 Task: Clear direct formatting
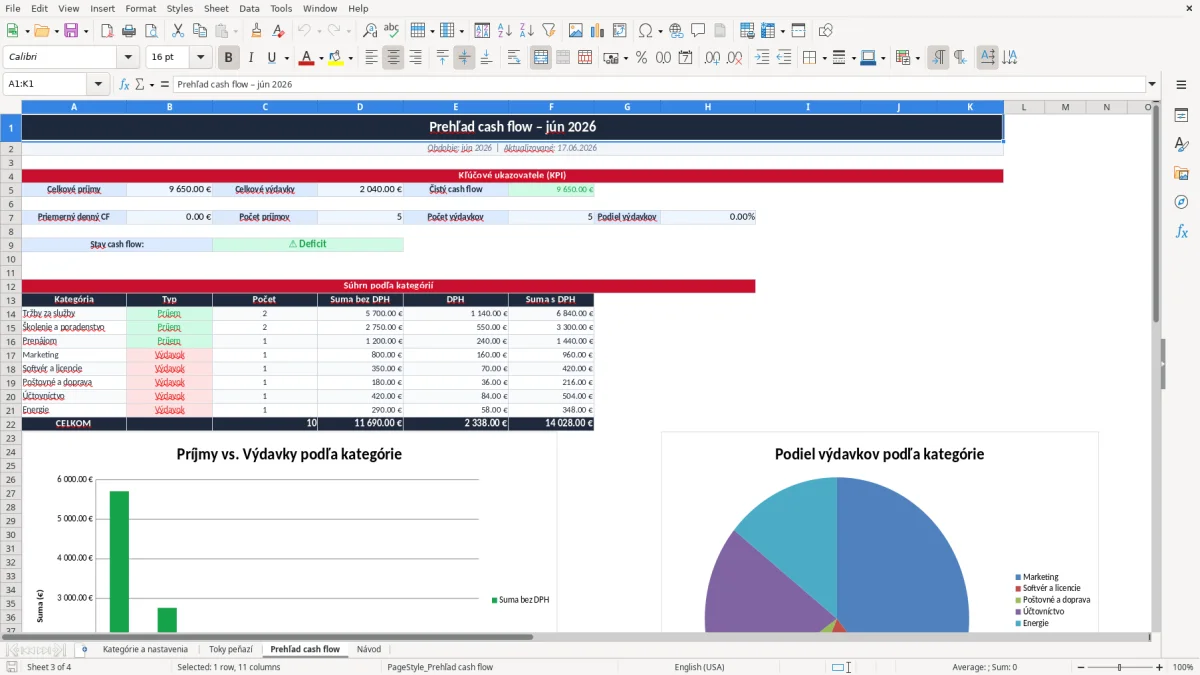pos(278,31)
